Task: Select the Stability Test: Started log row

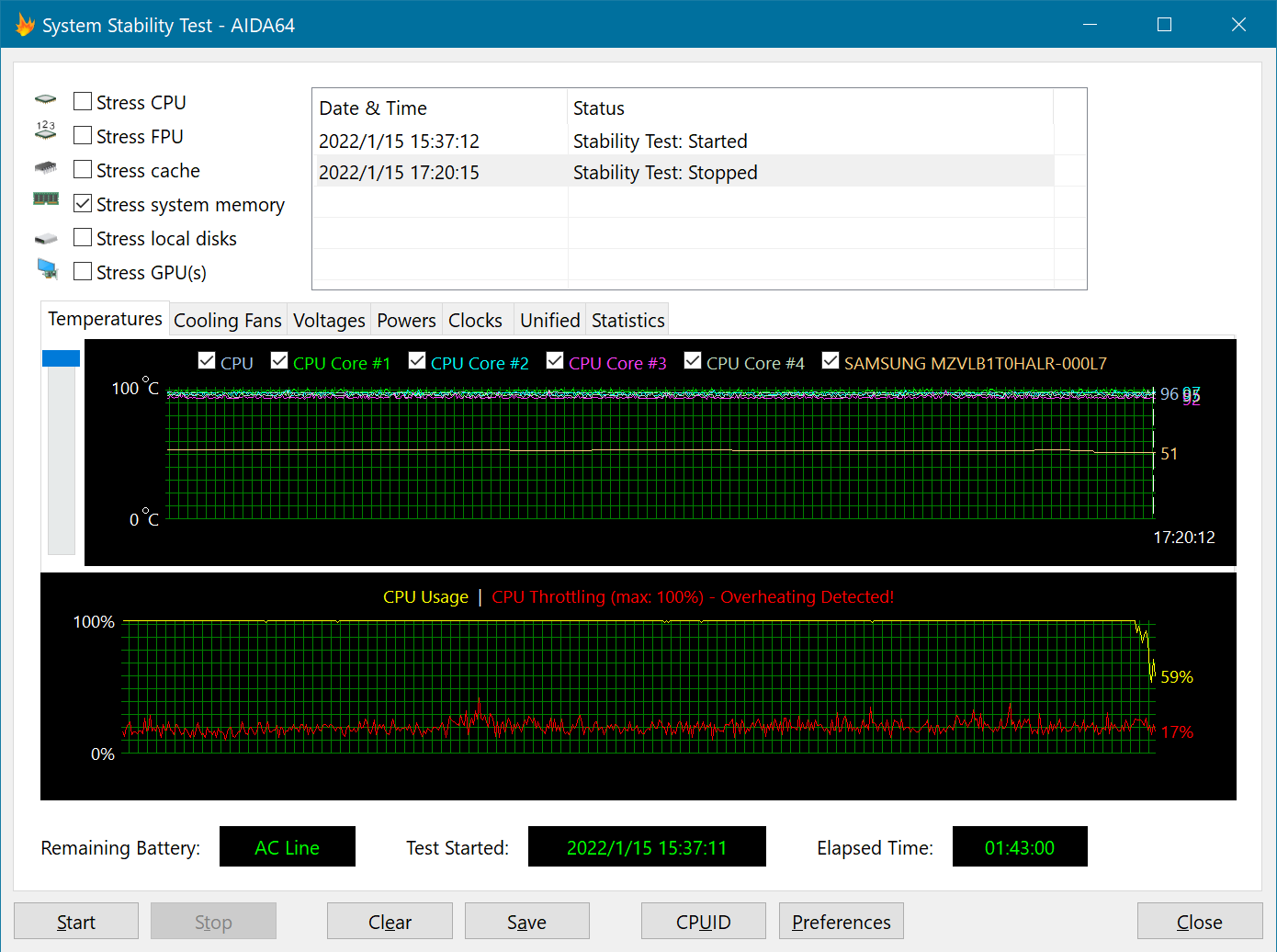Action: [x=684, y=141]
